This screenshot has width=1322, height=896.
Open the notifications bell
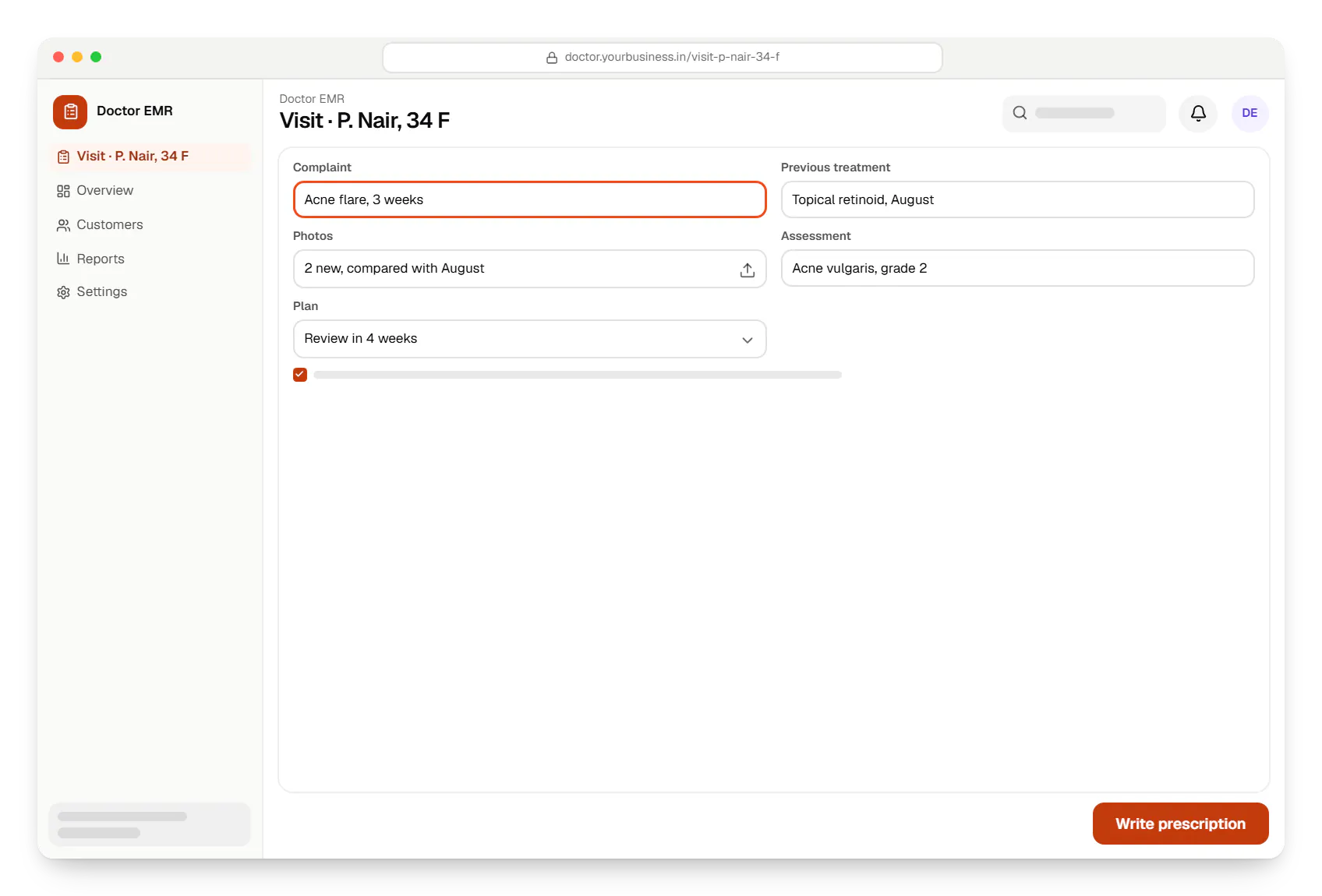click(x=1198, y=114)
